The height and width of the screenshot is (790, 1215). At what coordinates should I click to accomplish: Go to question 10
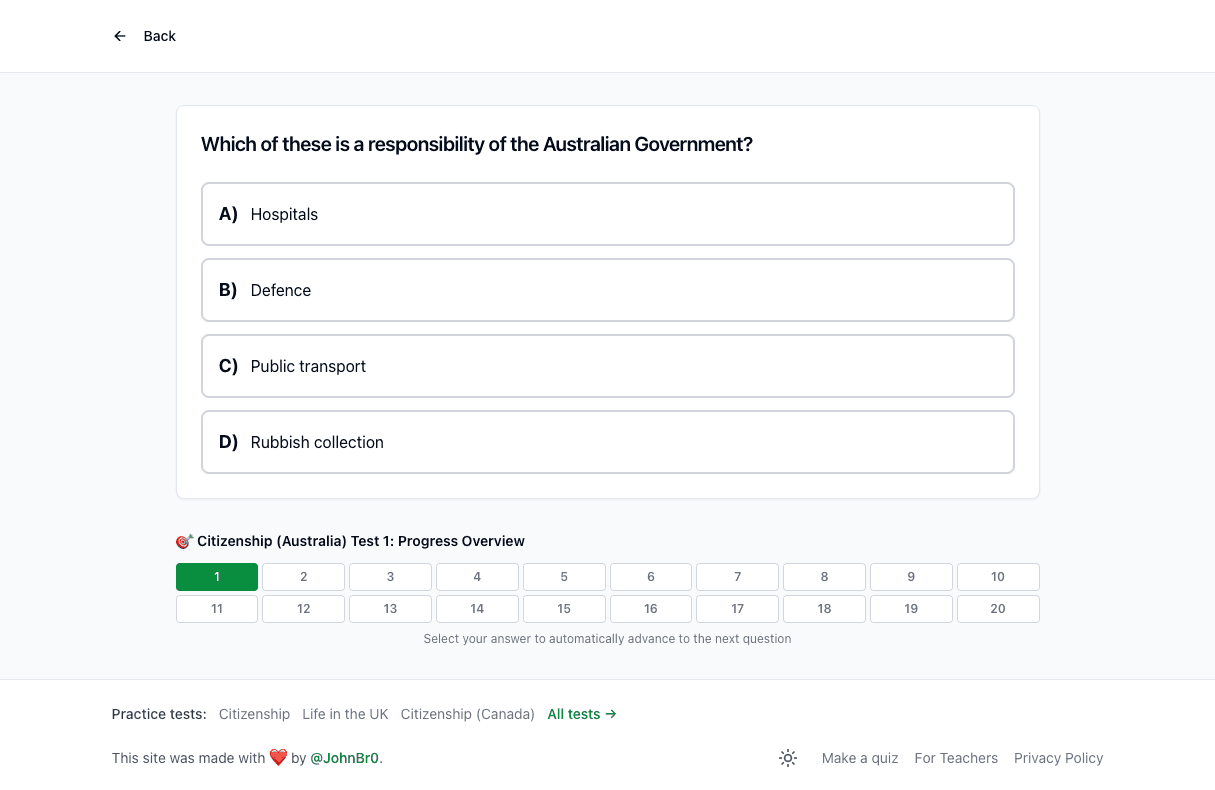pyautogui.click(x=998, y=577)
